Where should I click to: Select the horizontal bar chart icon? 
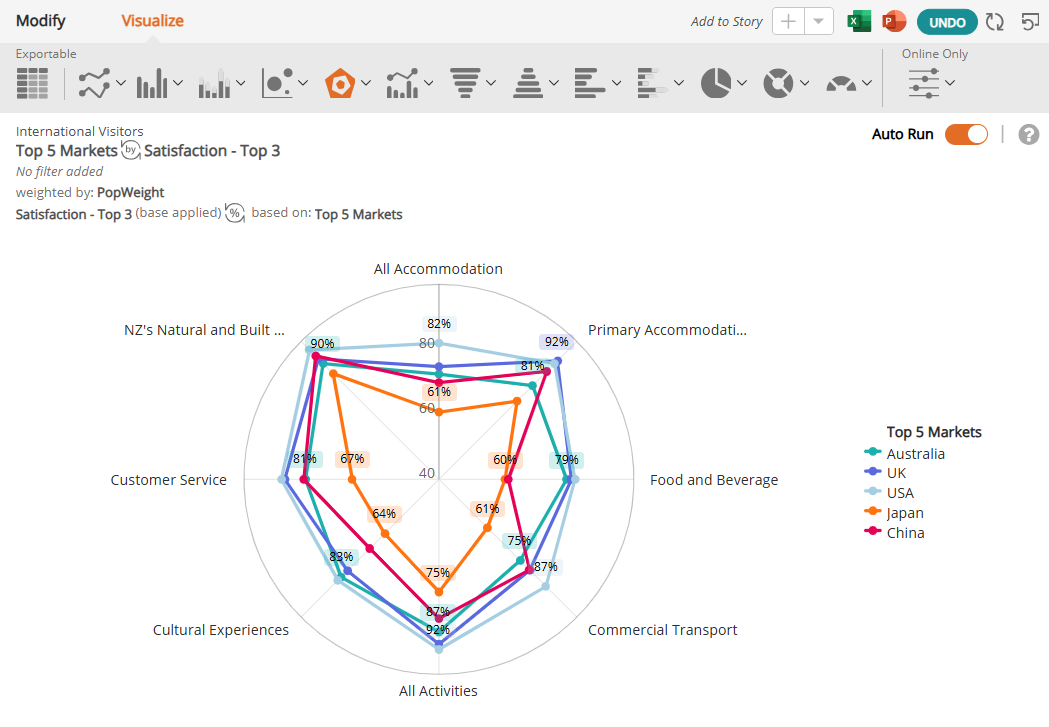(590, 84)
